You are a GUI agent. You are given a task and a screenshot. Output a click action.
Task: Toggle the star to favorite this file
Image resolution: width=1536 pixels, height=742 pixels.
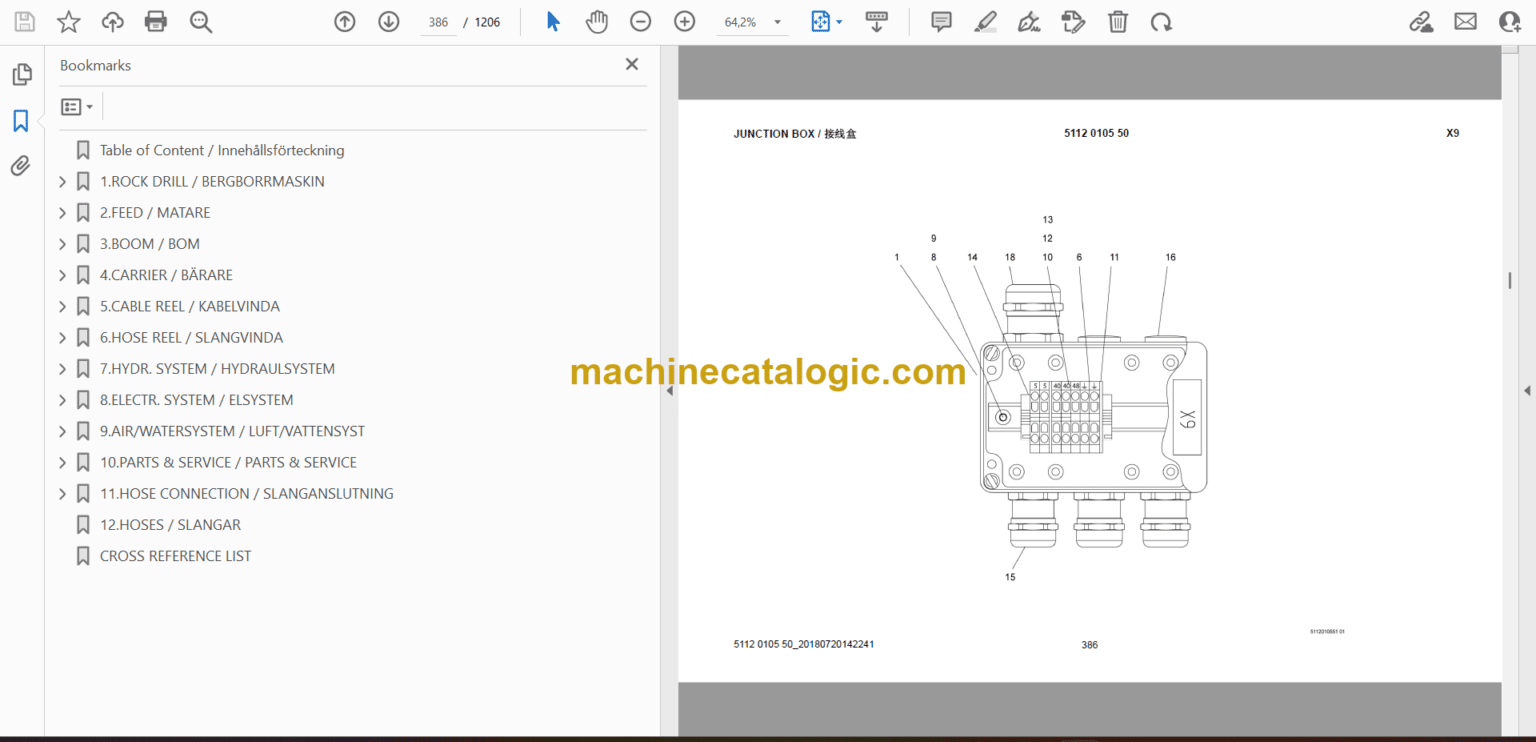click(x=68, y=21)
